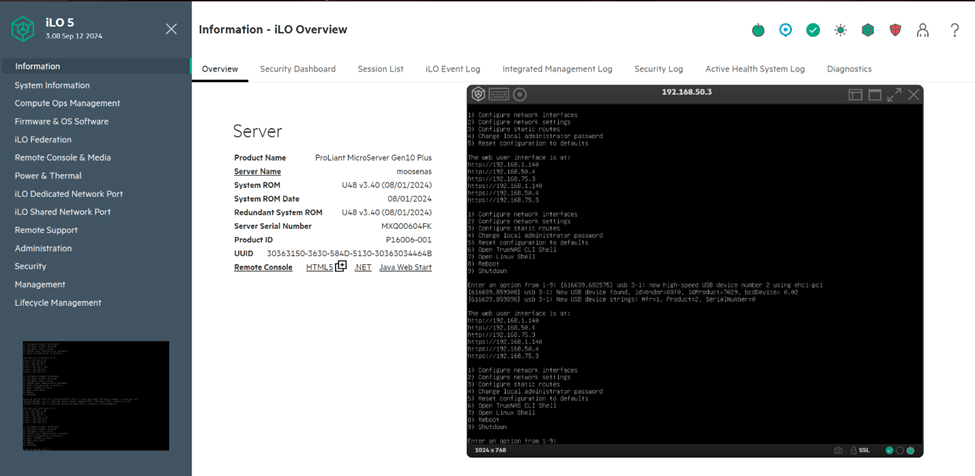Switch to the Security Log tab
The width and height of the screenshot is (975, 476).
658,69
